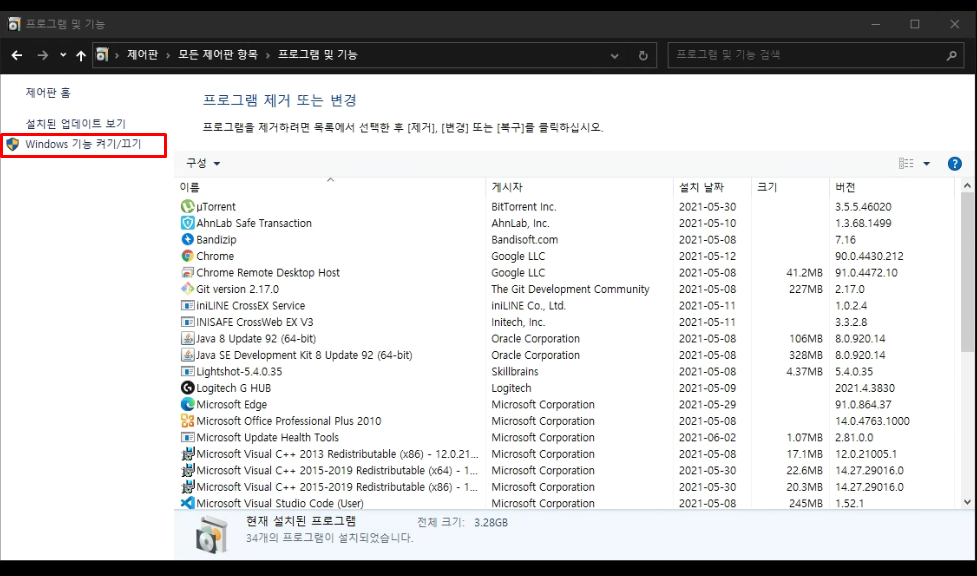The height and width of the screenshot is (576, 977).
Task: Select Microsoft Update Health Tools icon
Action: pos(187,438)
